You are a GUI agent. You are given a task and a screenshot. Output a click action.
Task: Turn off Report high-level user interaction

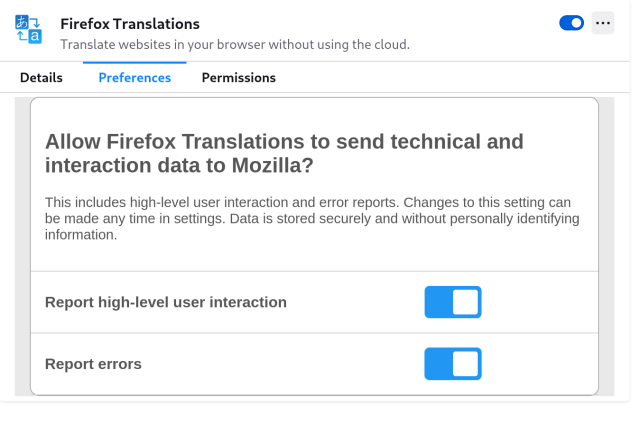tap(453, 302)
